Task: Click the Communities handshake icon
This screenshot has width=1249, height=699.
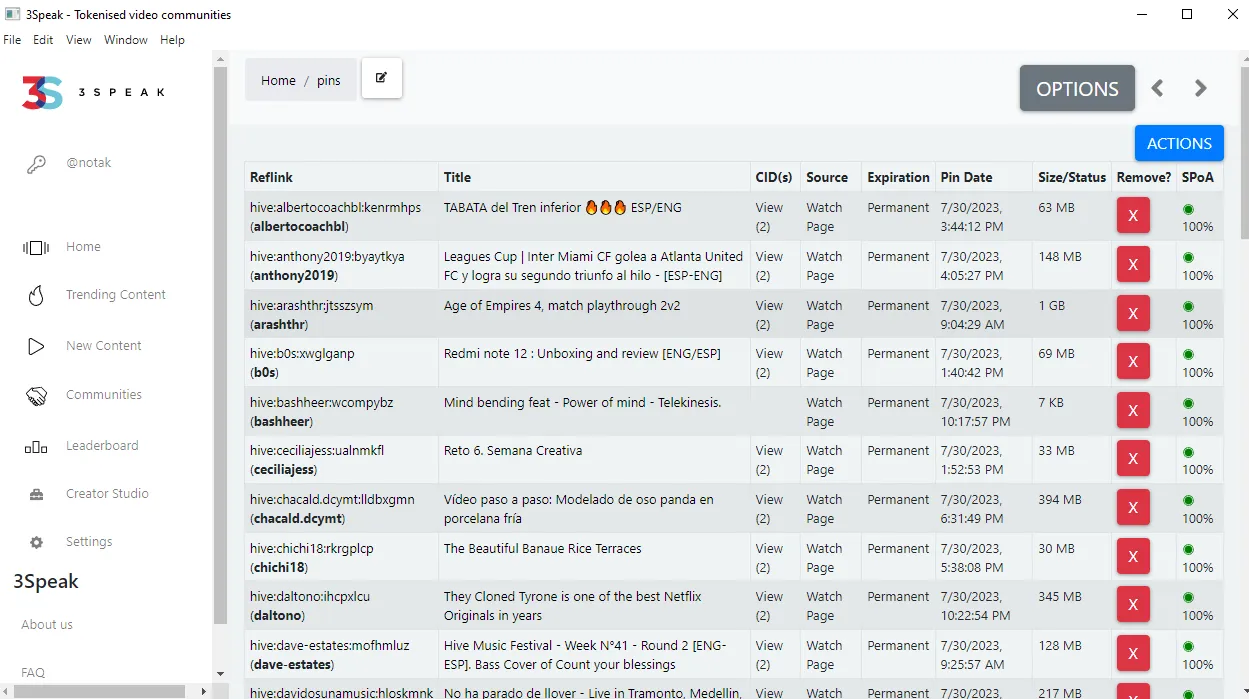Action: click(36, 396)
